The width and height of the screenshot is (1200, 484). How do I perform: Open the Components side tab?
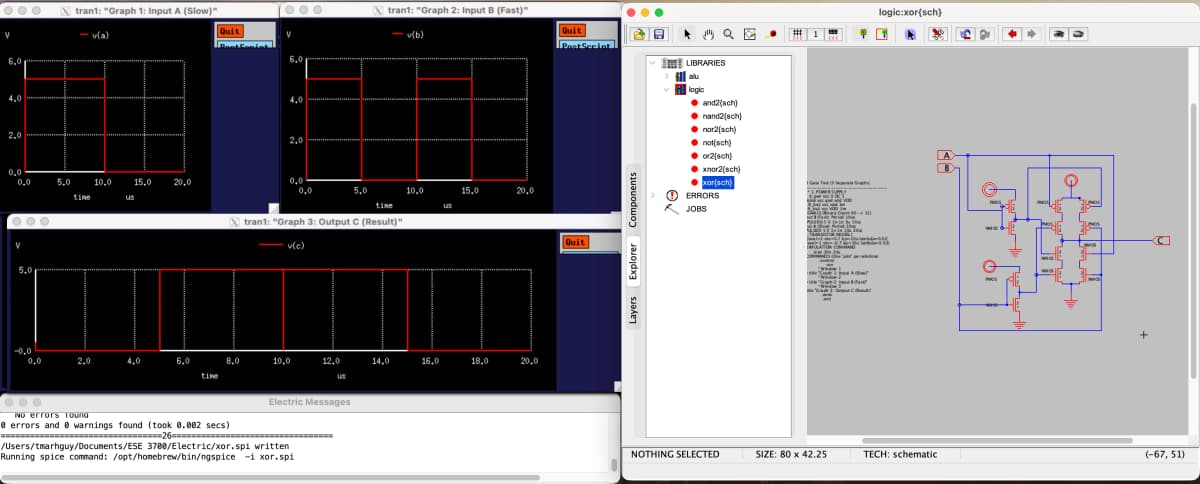[x=632, y=199]
